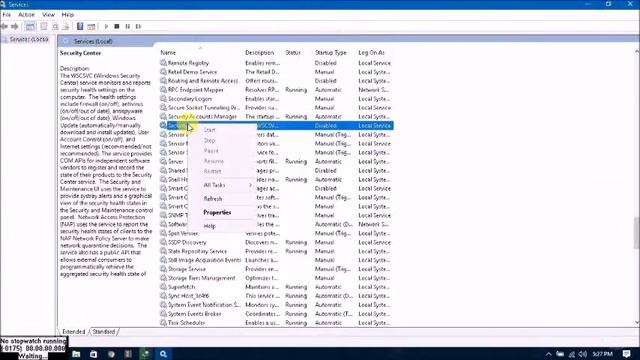Open the Help toolbar icon
This screenshot has height=360, width=640.
80,27
